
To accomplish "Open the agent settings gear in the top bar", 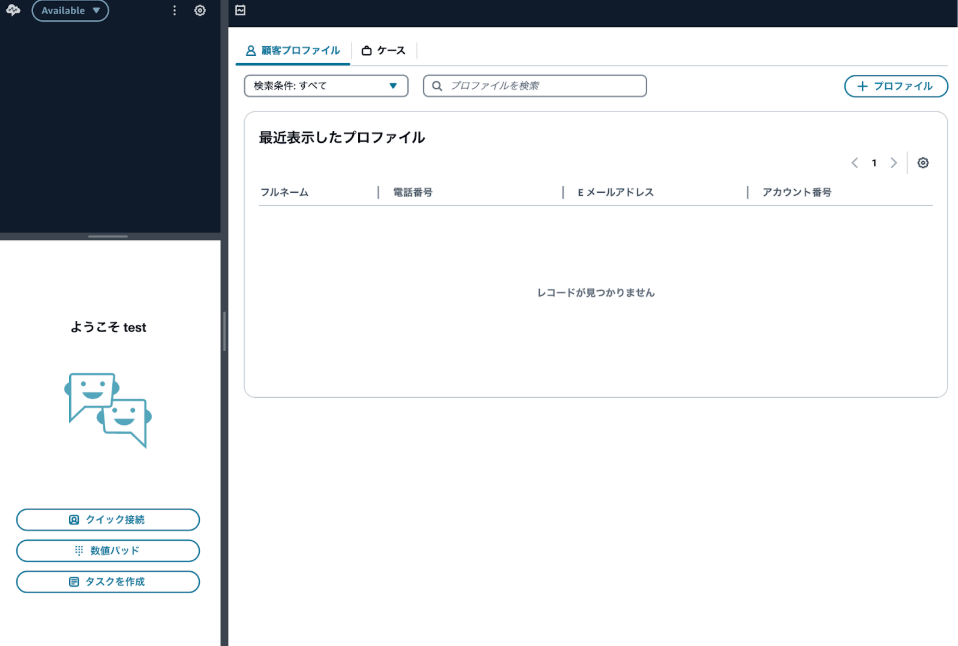I will (199, 10).
